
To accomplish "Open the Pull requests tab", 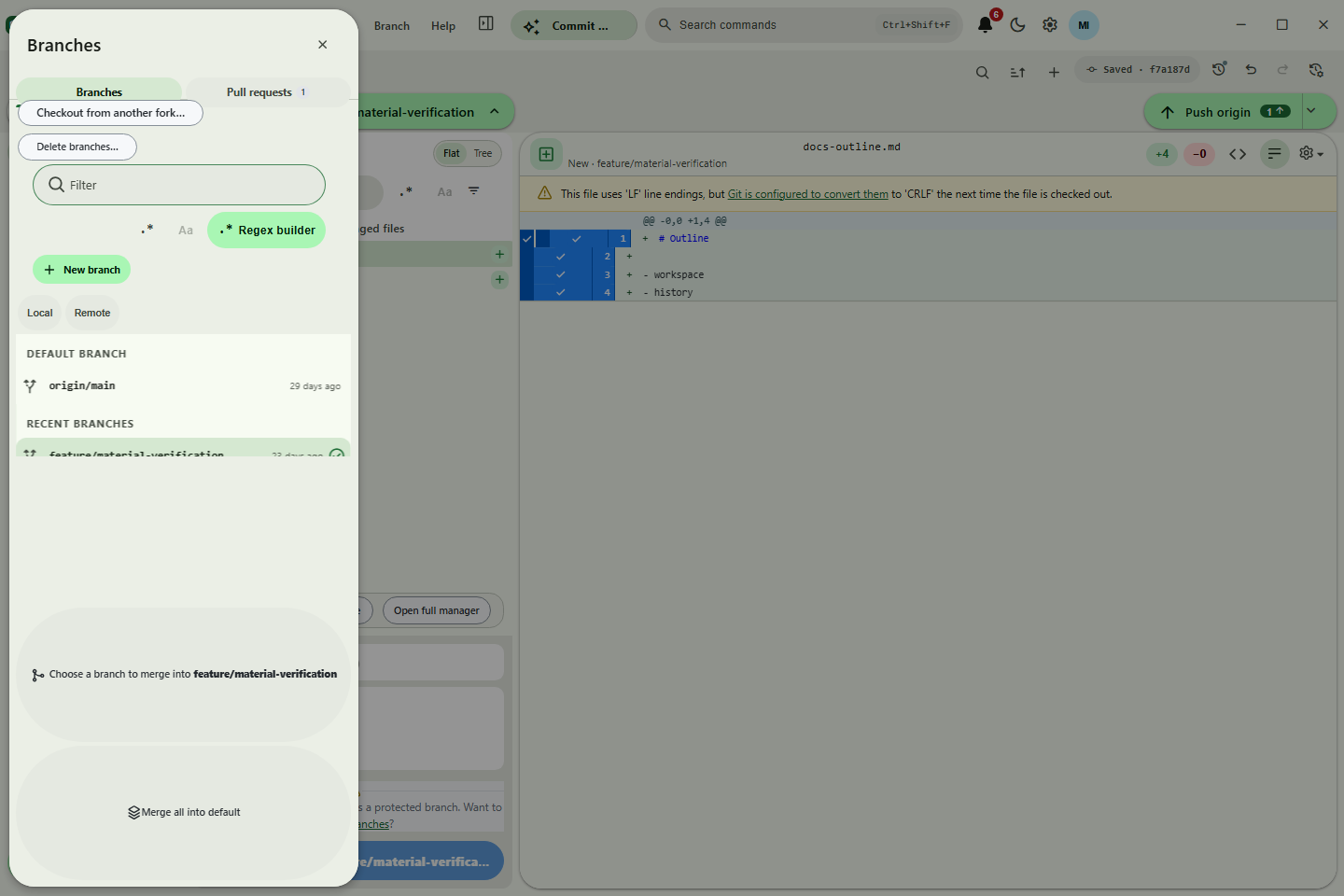I will 267,91.
